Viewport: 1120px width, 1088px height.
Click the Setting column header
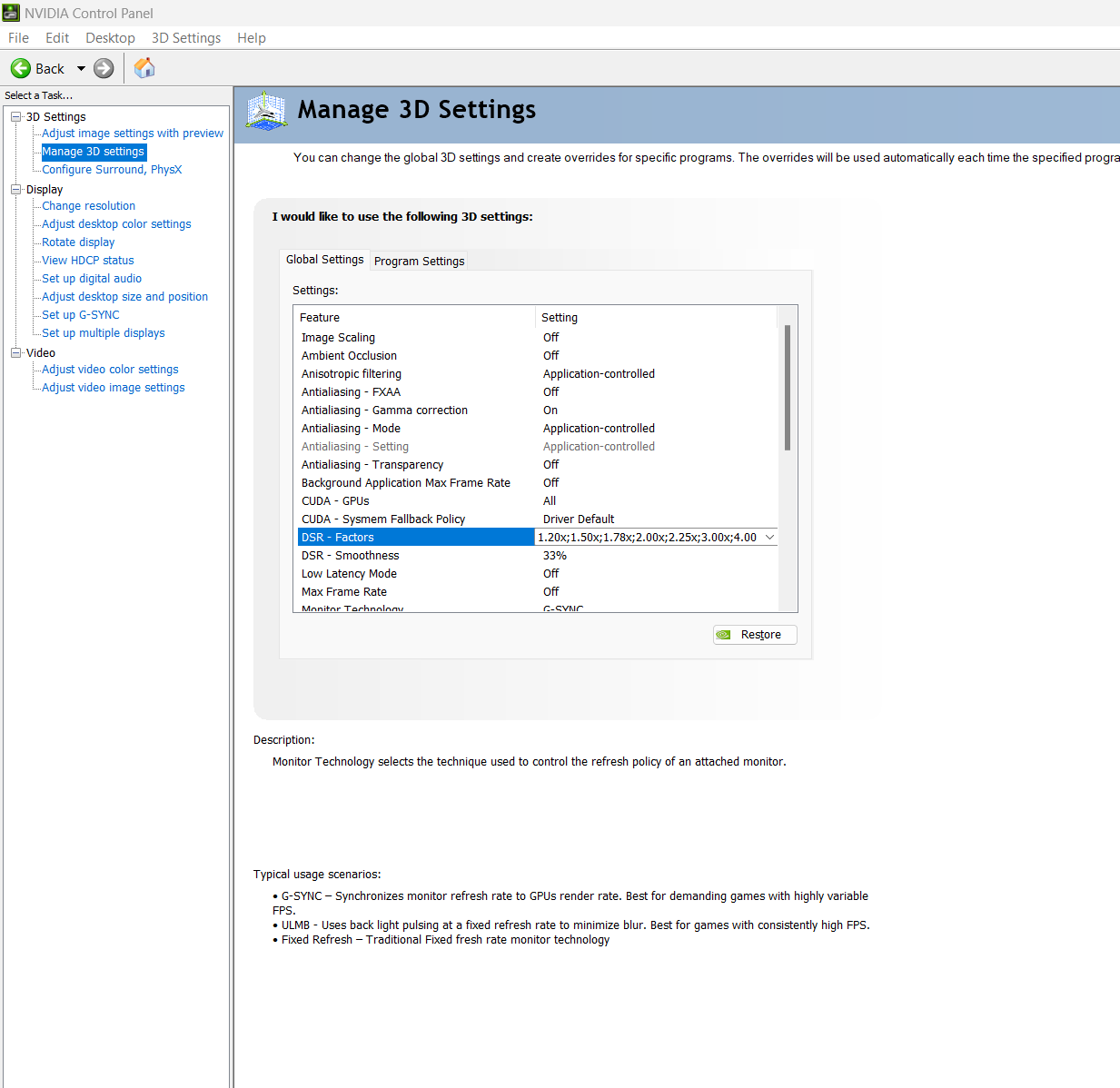point(657,317)
